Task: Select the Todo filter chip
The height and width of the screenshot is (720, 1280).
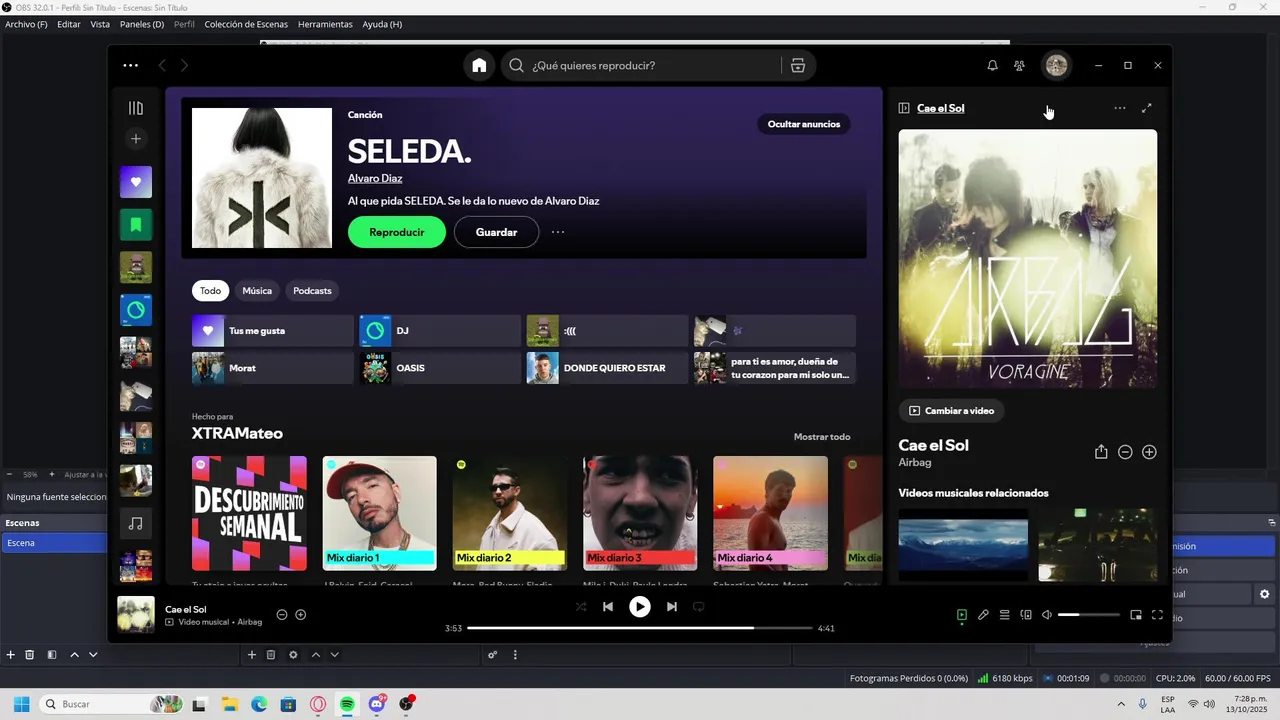Action: pos(210,291)
